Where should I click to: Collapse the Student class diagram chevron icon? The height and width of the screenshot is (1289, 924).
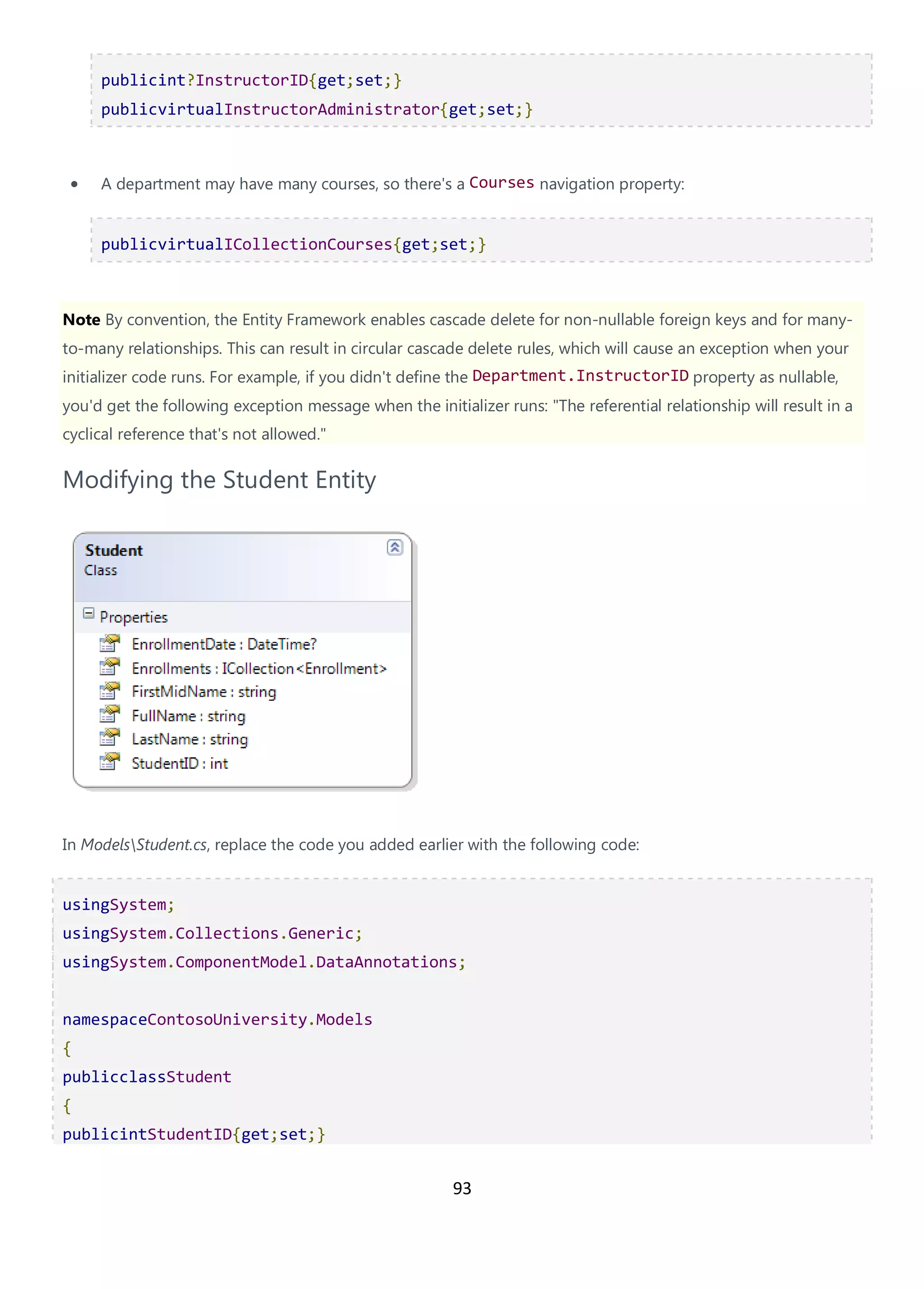coord(394,547)
